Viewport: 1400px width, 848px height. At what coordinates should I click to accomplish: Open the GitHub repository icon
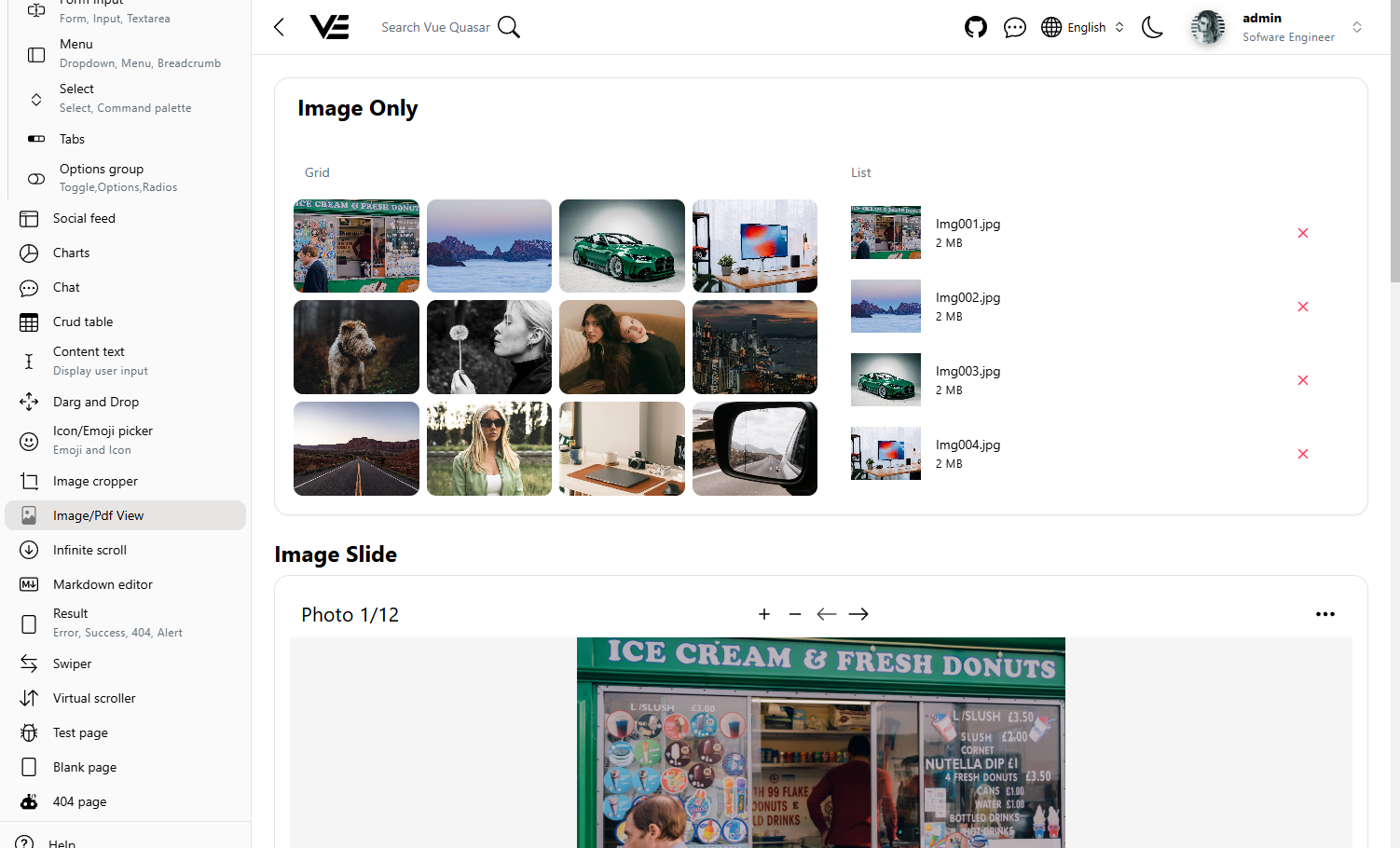point(976,27)
